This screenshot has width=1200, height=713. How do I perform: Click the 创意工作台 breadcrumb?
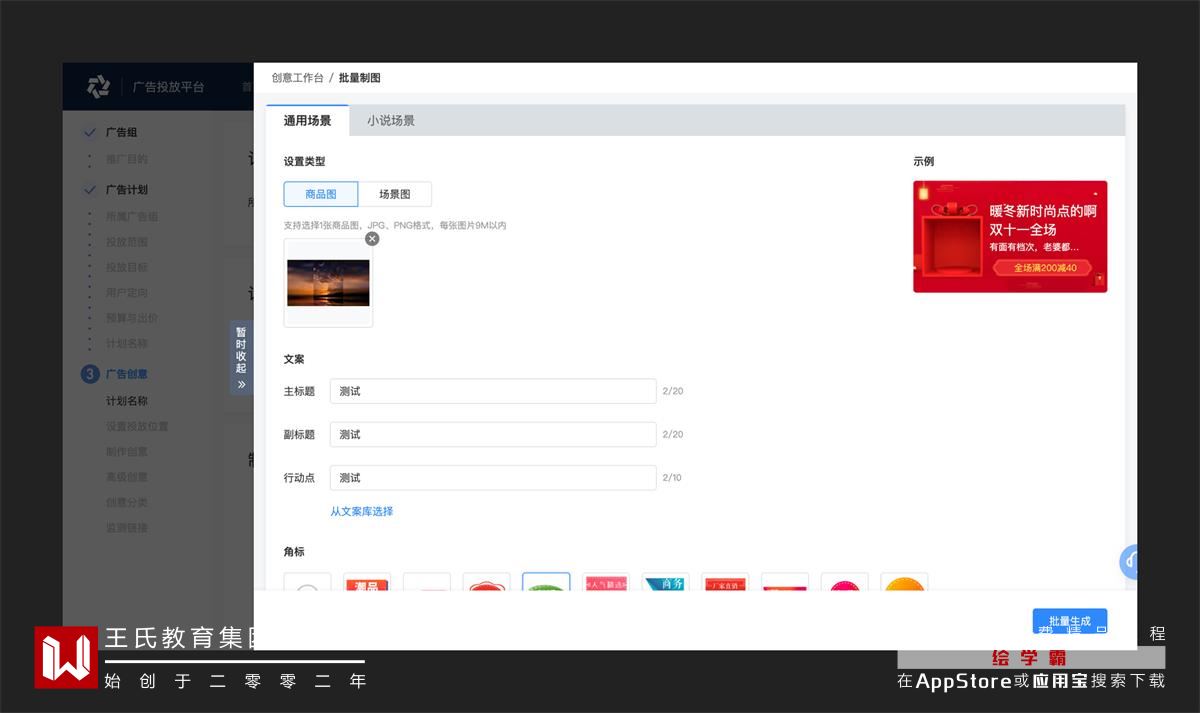coord(297,78)
